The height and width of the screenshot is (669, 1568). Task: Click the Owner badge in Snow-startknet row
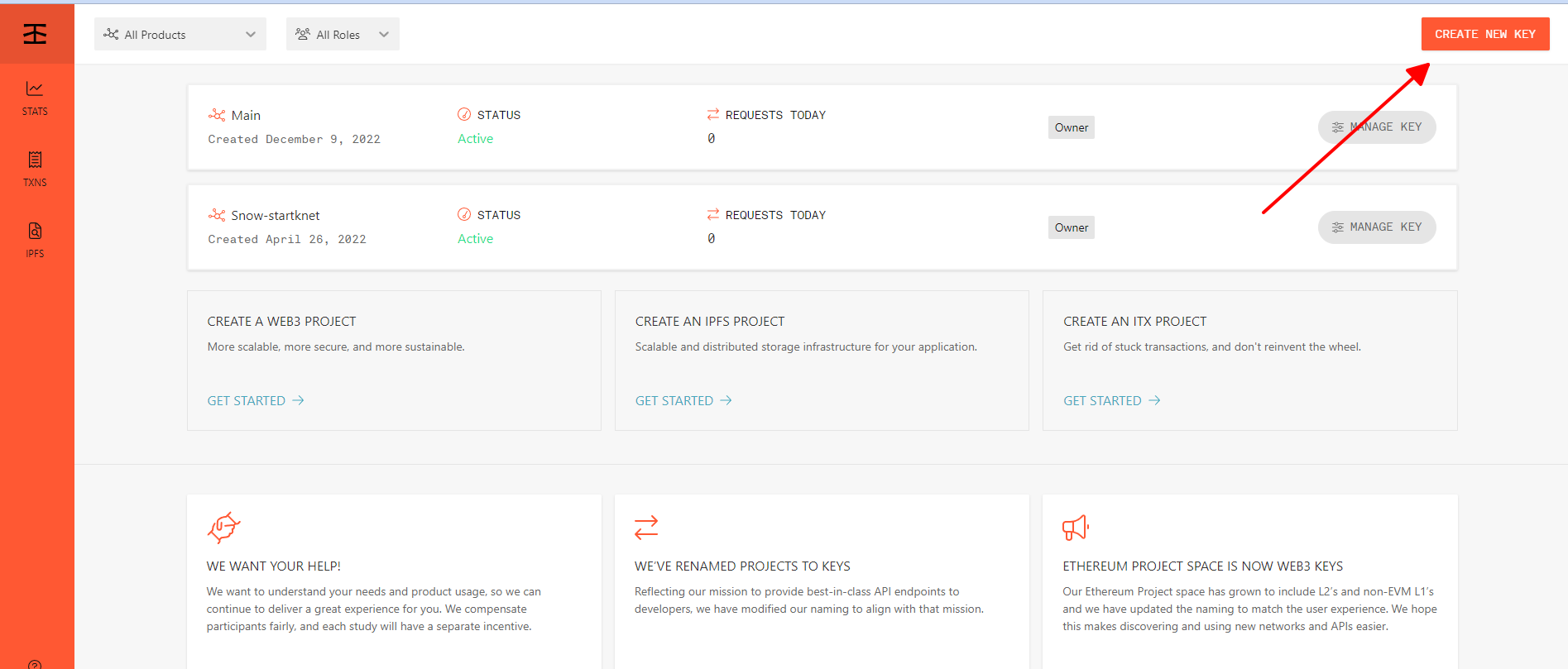tap(1072, 227)
